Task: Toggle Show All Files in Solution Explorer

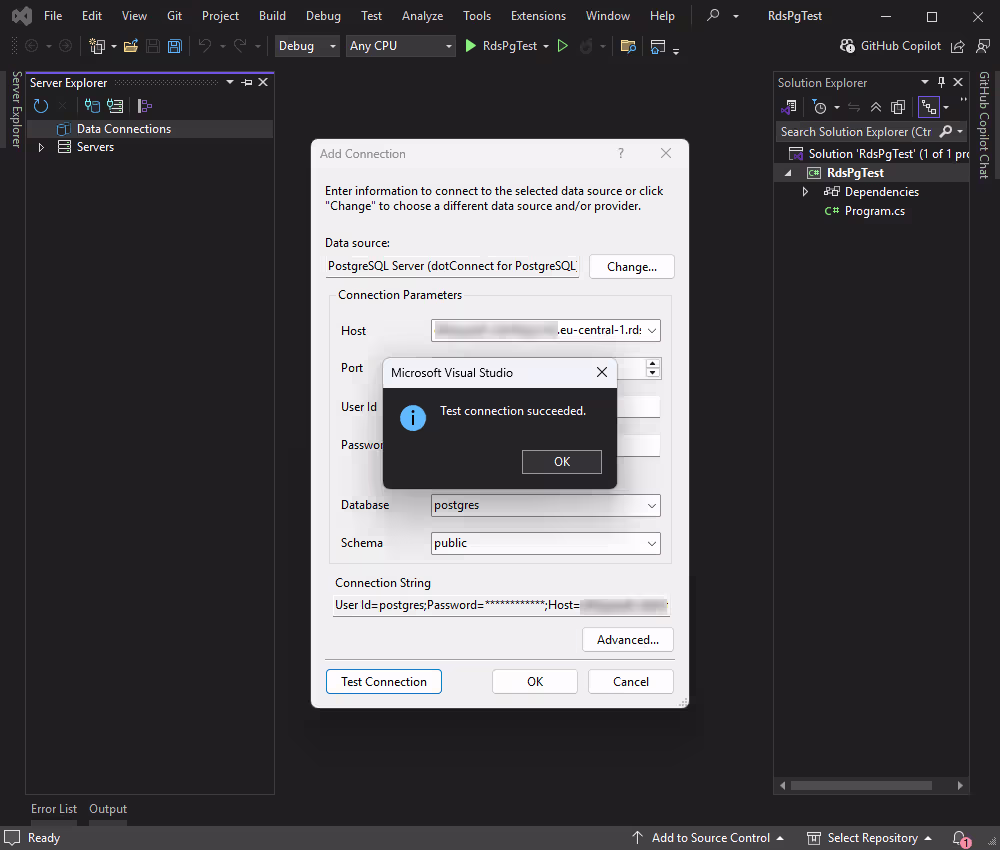Action: (x=897, y=106)
